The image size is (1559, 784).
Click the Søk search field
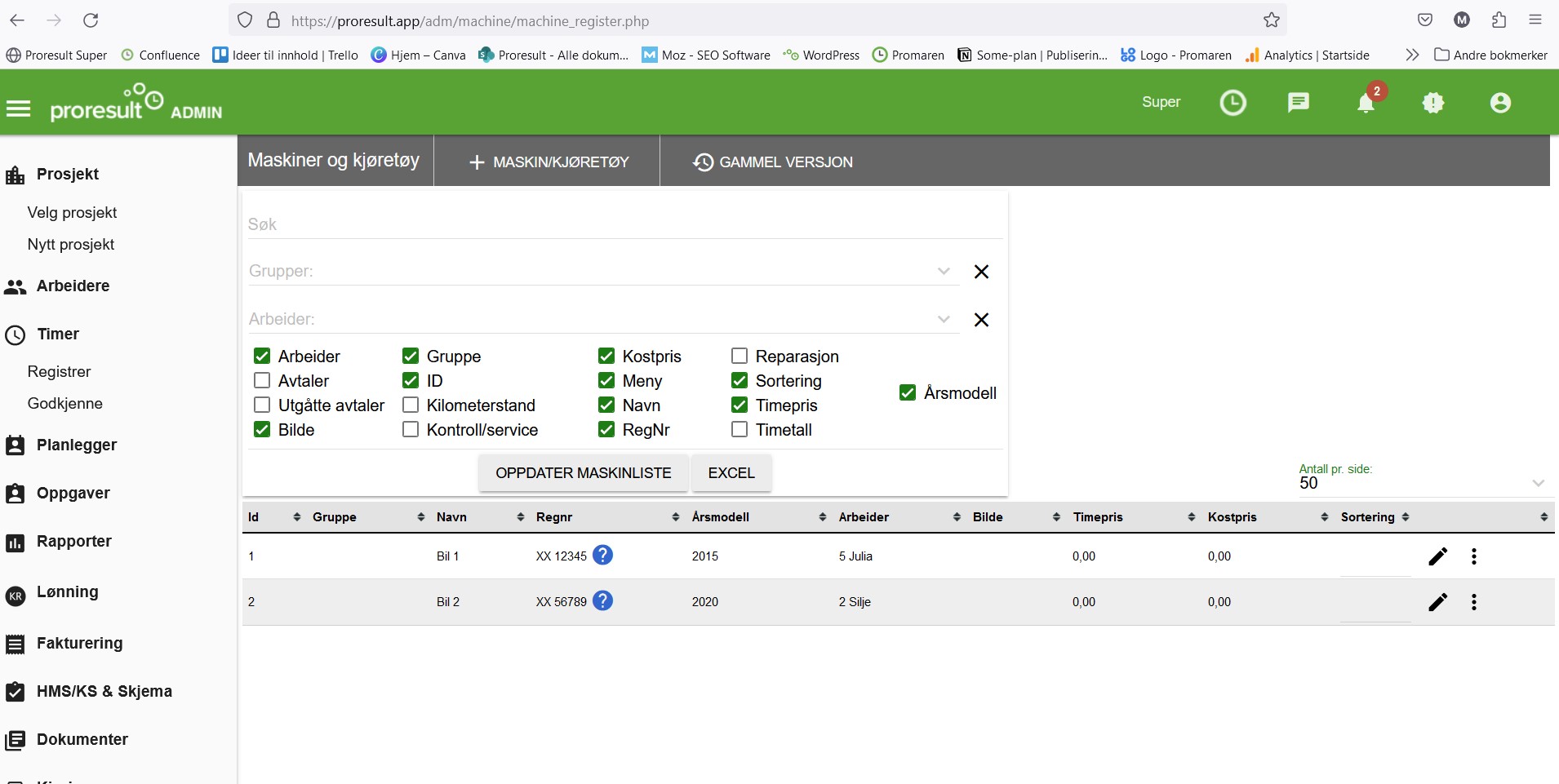click(624, 224)
